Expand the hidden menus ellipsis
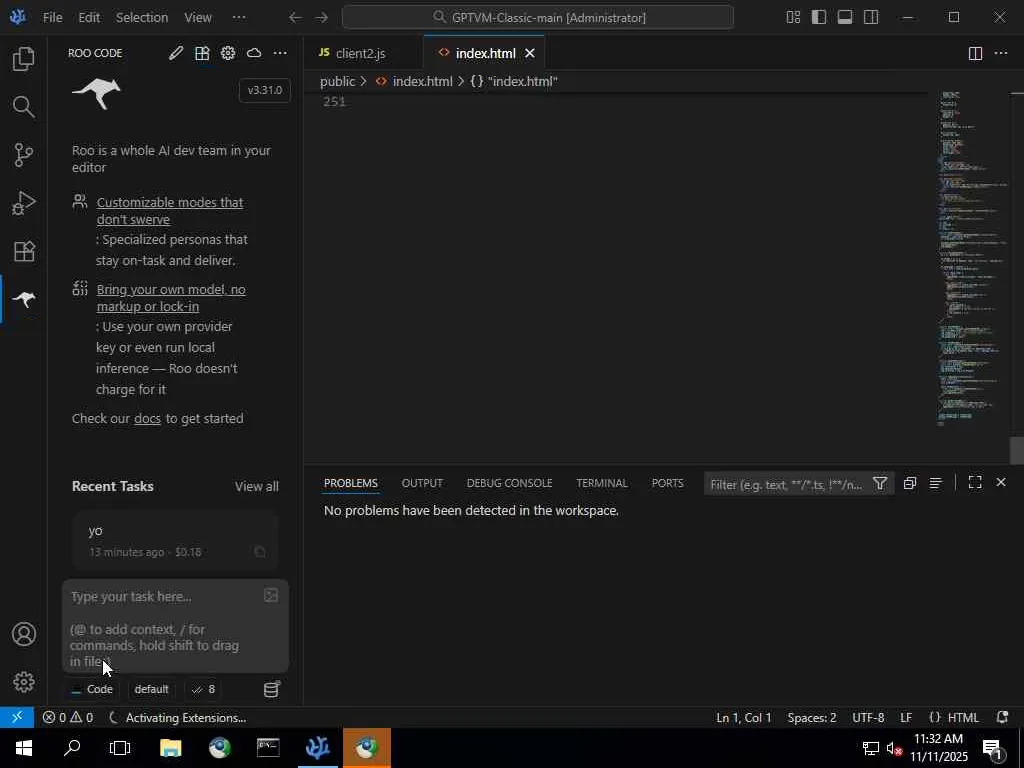Screen dimensions: 1024x768 (x=239, y=18)
